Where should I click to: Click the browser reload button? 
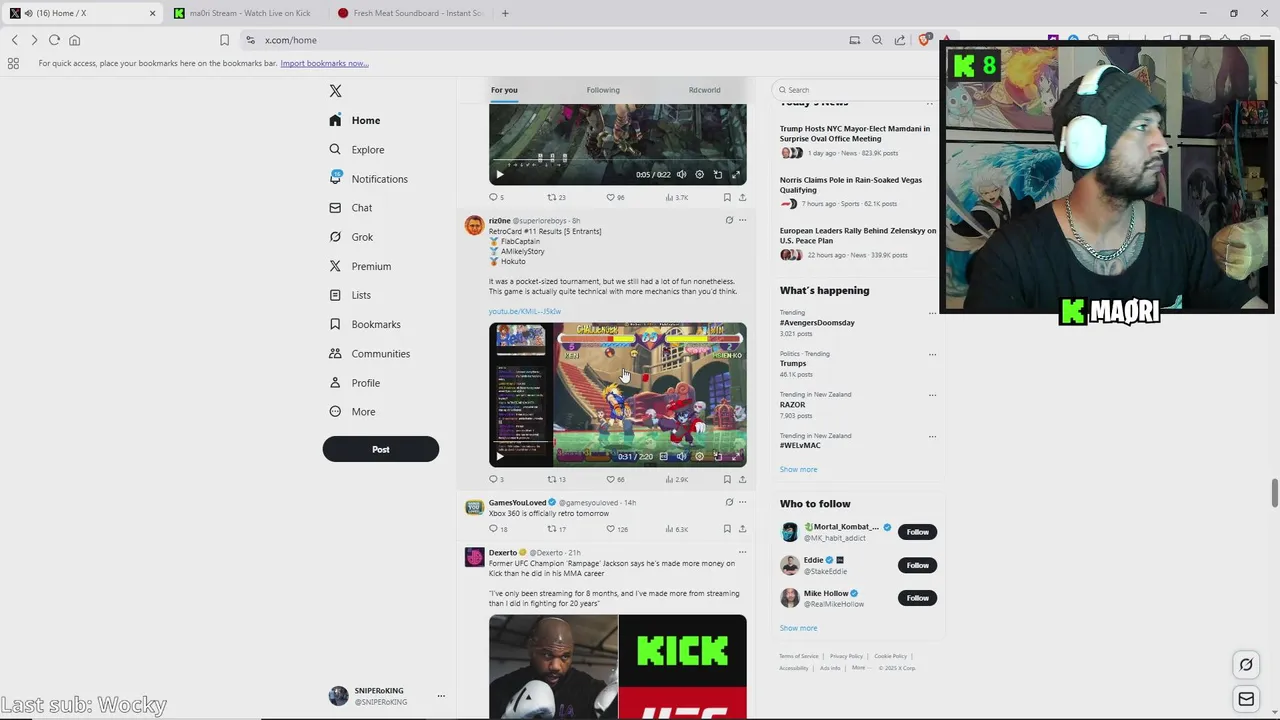(54, 40)
